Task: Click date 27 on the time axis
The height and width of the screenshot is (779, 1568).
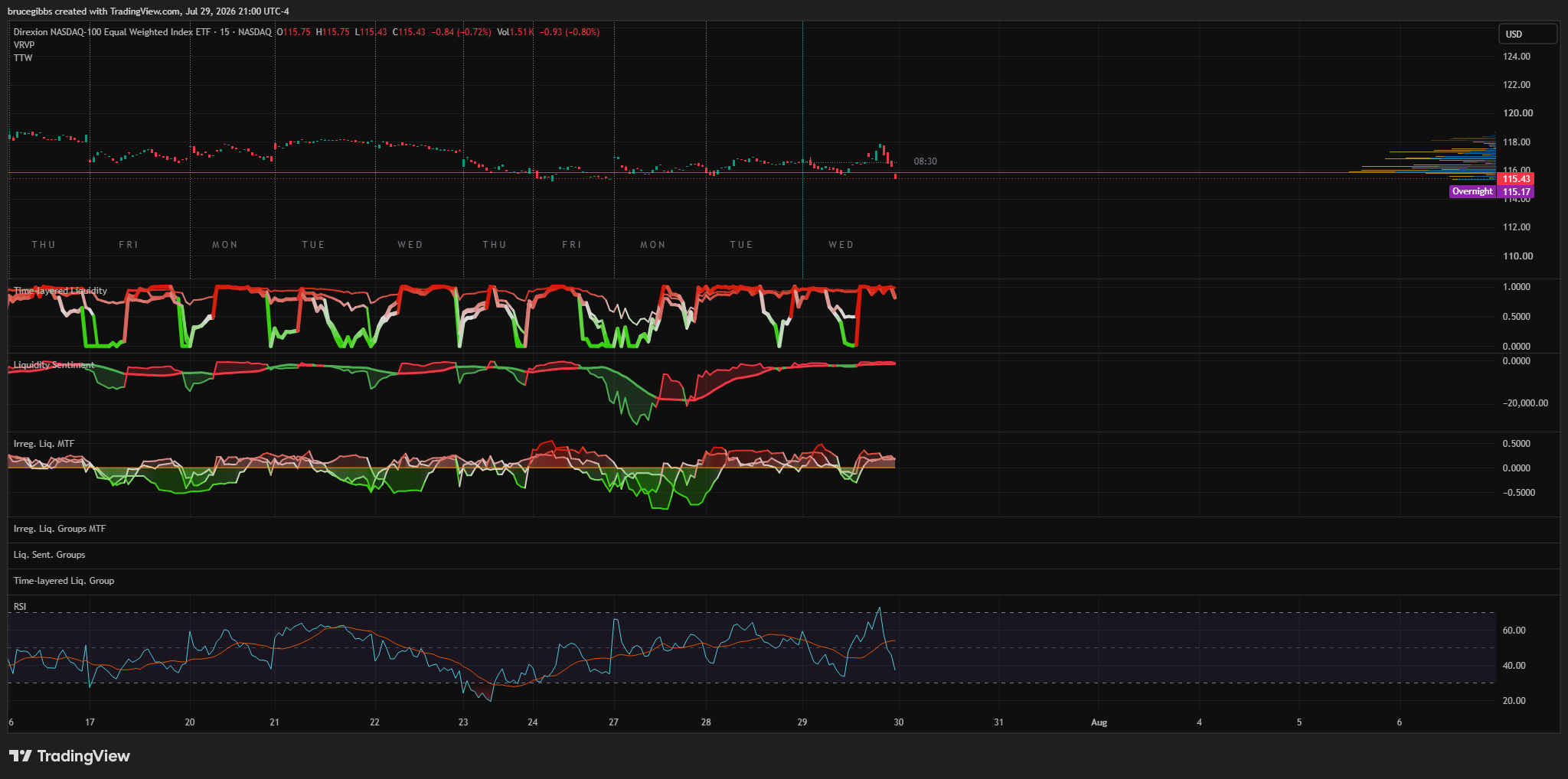Action: click(x=613, y=722)
